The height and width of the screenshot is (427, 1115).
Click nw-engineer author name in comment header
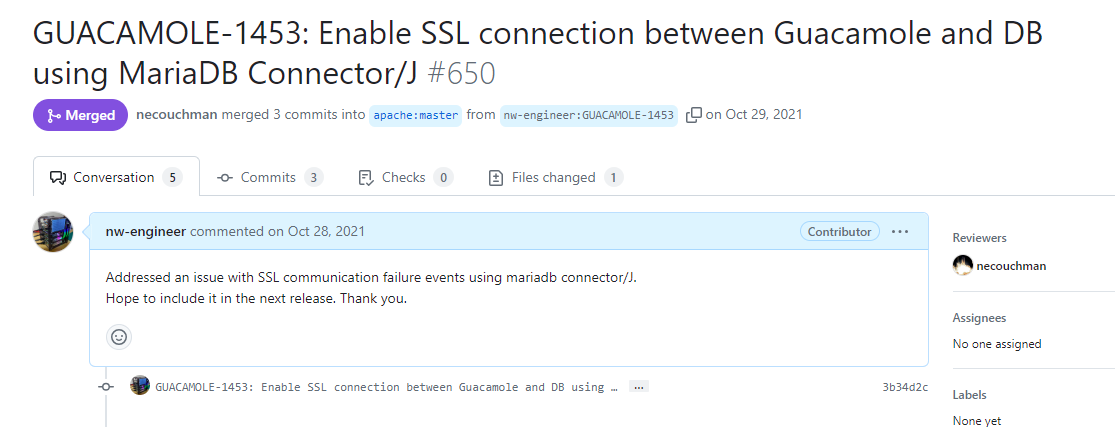coord(146,232)
